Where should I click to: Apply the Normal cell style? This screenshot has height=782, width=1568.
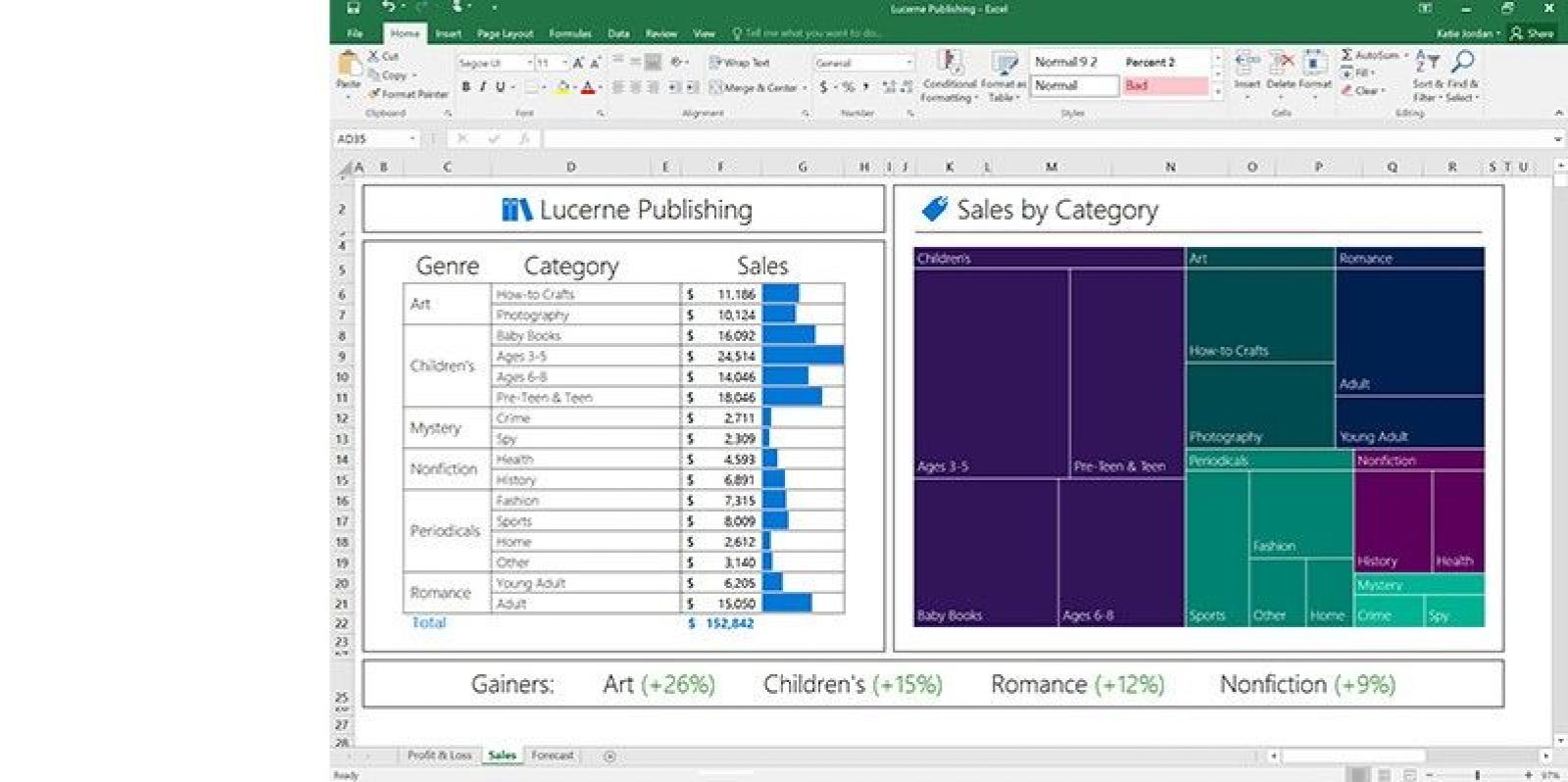coord(1074,86)
